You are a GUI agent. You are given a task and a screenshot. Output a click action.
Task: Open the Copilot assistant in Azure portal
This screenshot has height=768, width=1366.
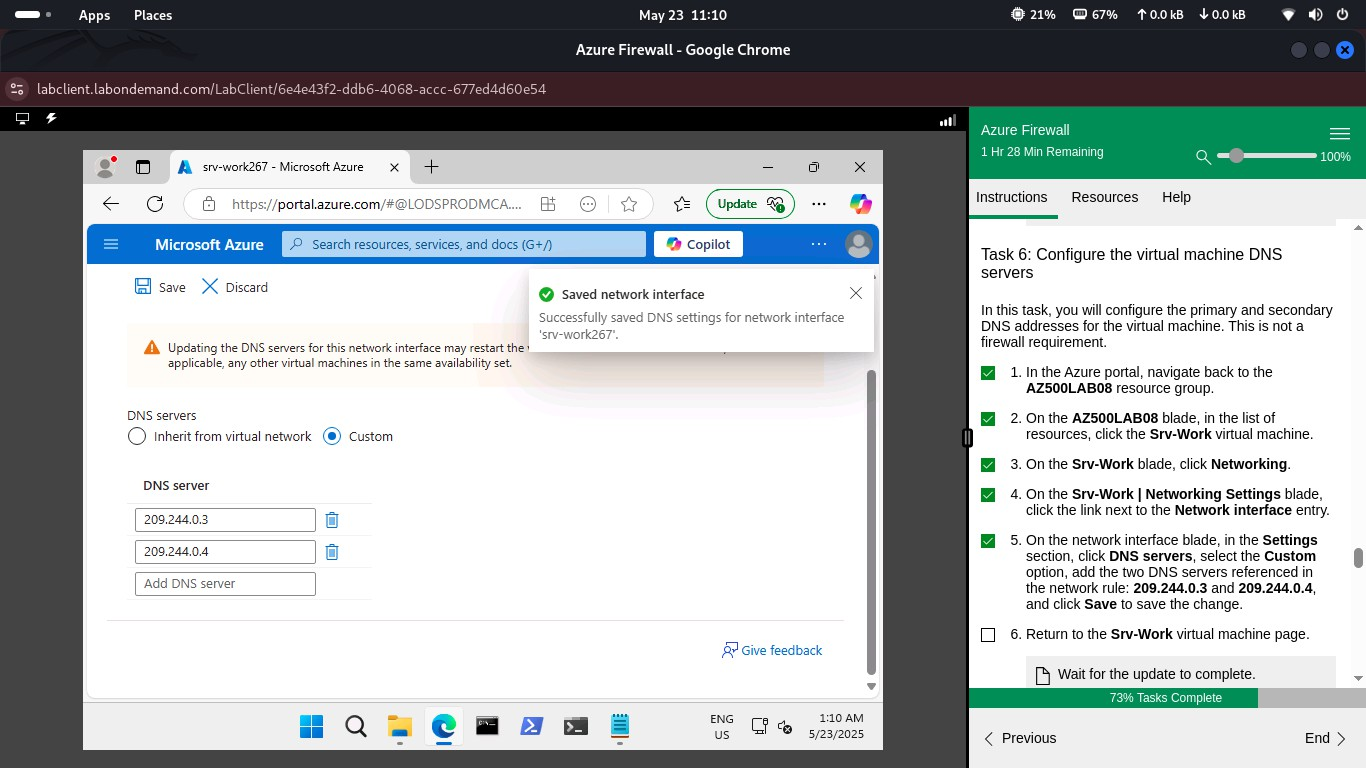tap(697, 244)
